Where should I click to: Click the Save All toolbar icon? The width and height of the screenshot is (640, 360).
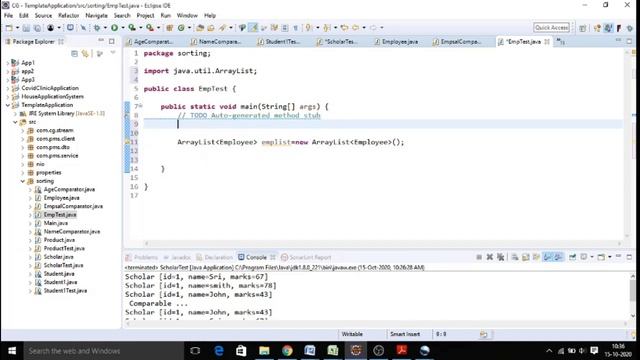37,28
